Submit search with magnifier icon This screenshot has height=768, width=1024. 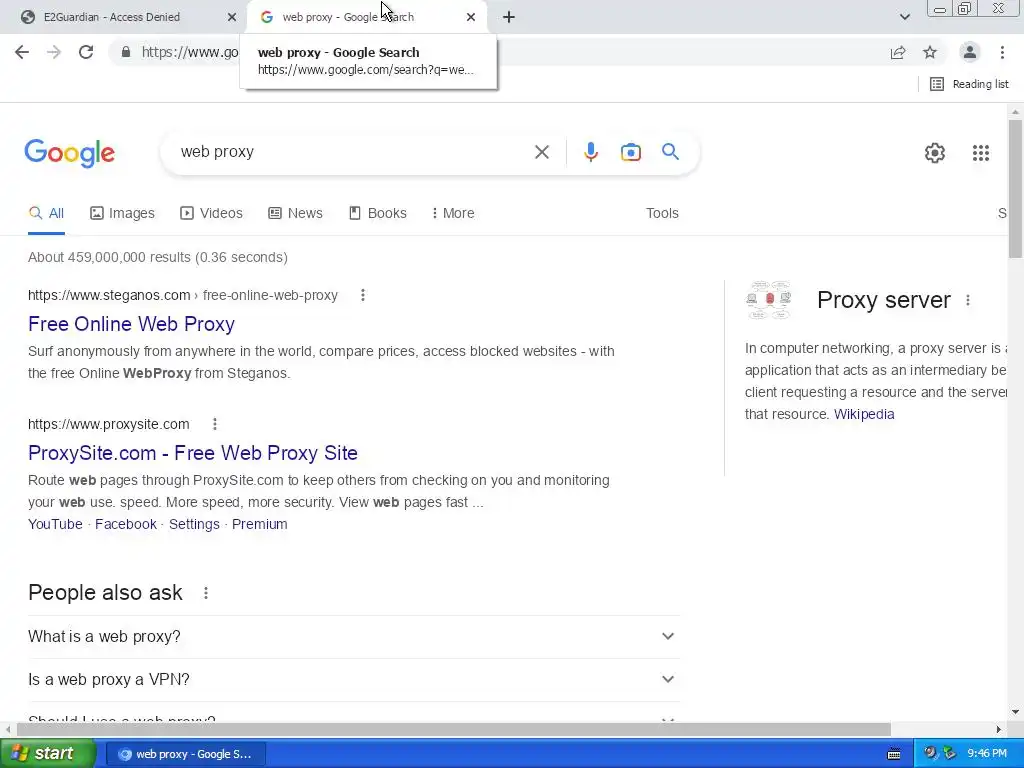point(670,152)
